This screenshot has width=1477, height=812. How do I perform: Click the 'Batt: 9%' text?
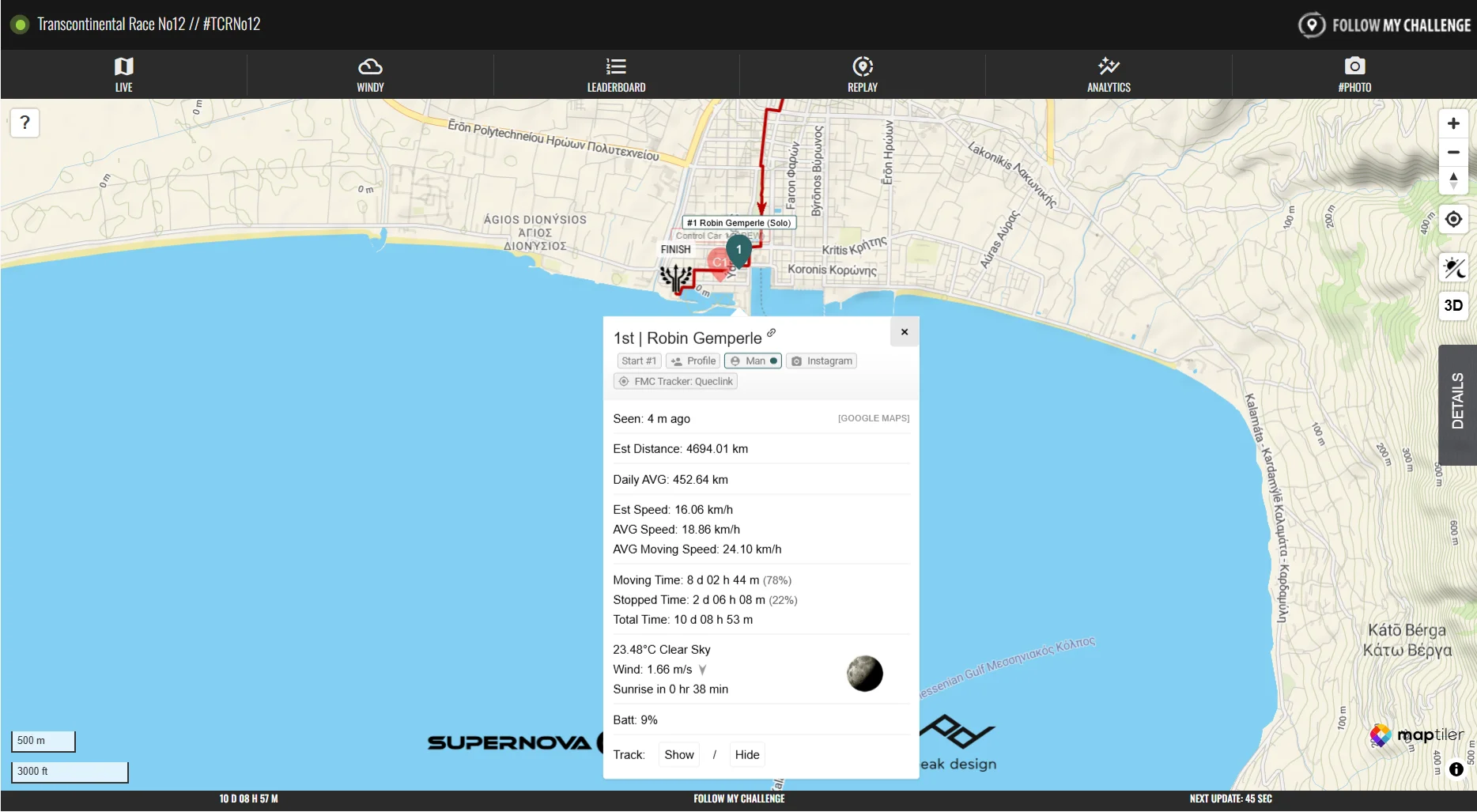(x=636, y=720)
